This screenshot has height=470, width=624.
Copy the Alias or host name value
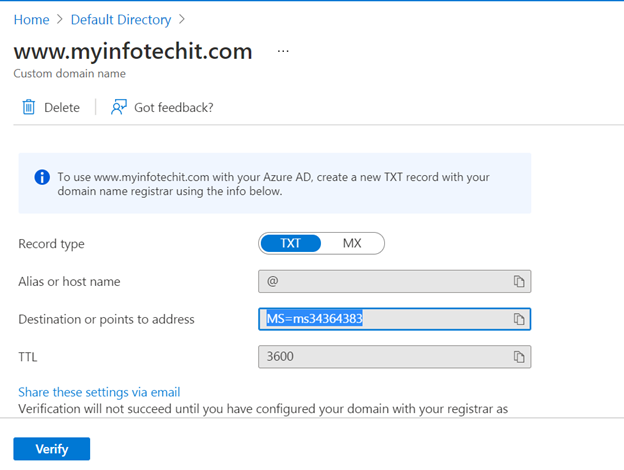point(519,281)
